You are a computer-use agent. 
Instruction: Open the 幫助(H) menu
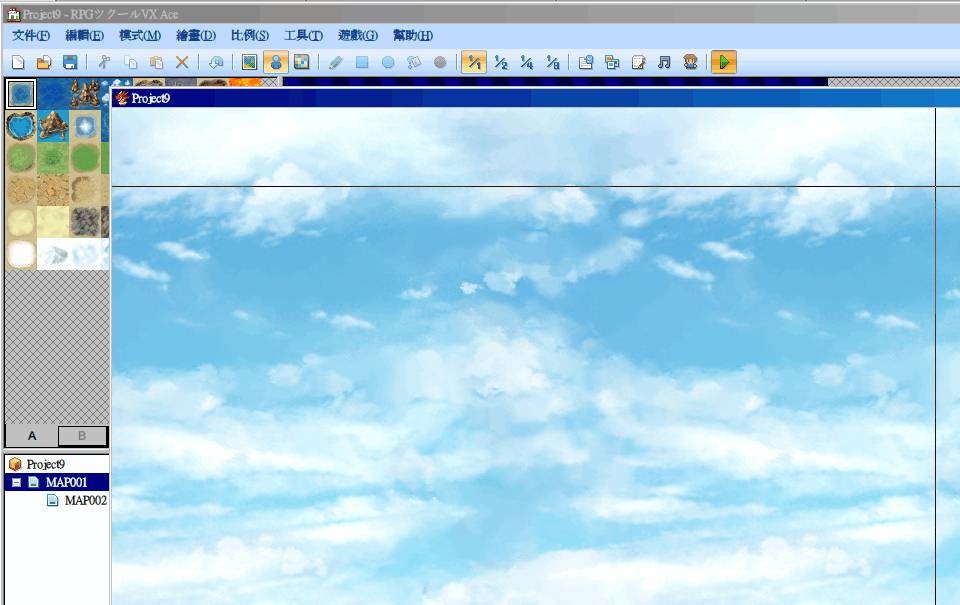413,36
